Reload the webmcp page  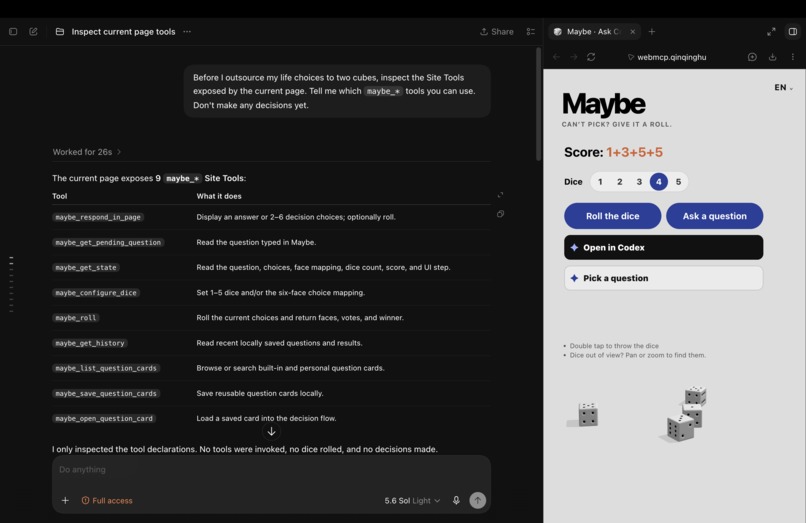coord(591,57)
